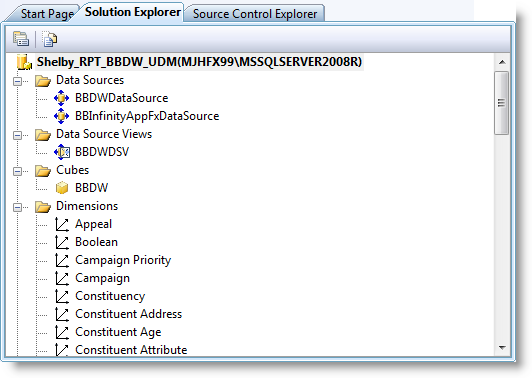532x378 pixels.
Task: Click the Cubes folder icon
Action: click(x=43, y=171)
